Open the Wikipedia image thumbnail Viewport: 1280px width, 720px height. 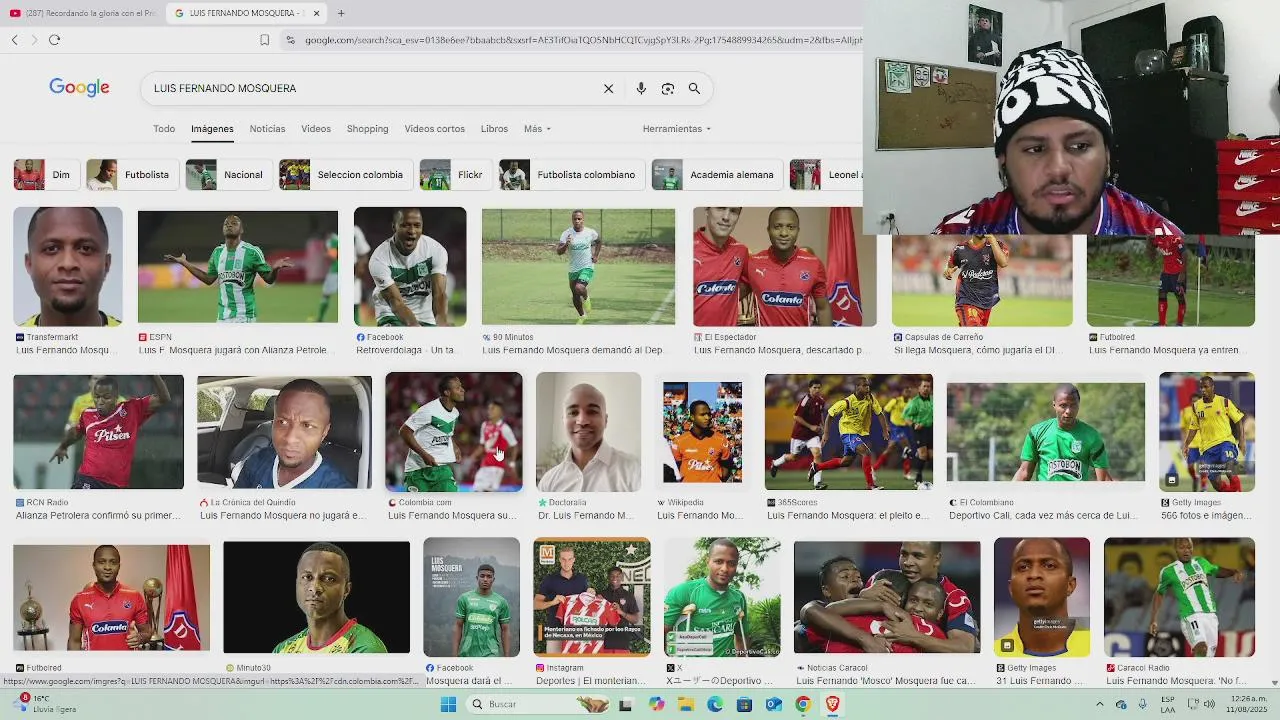click(702, 432)
